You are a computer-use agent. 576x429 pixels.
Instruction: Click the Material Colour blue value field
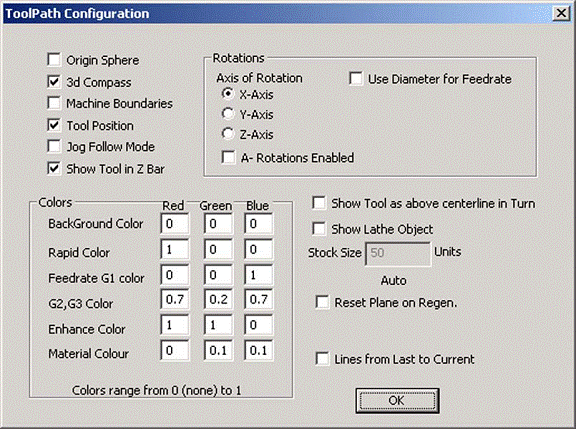(259, 350)
